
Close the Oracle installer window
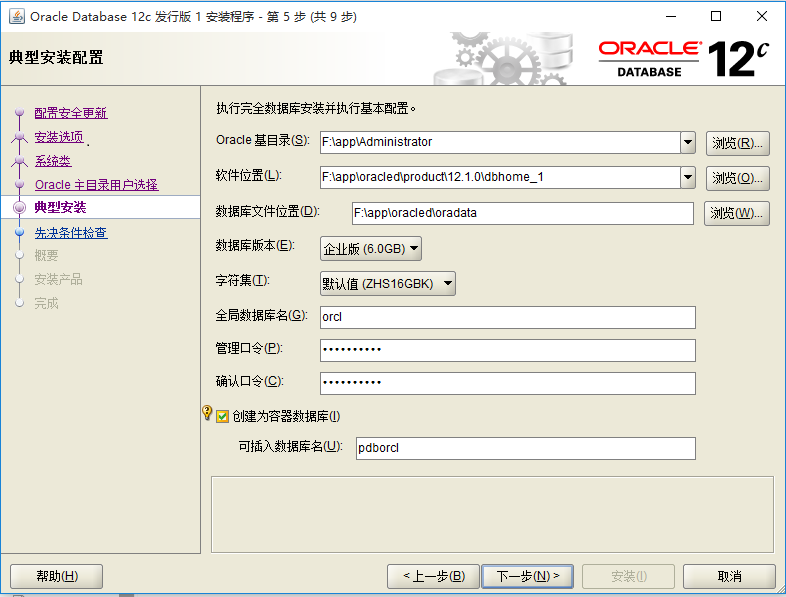[761, 16]
